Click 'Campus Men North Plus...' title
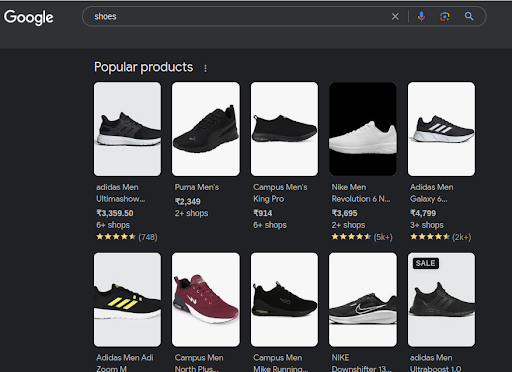This screenshot has width=512, height=372. 199,363
